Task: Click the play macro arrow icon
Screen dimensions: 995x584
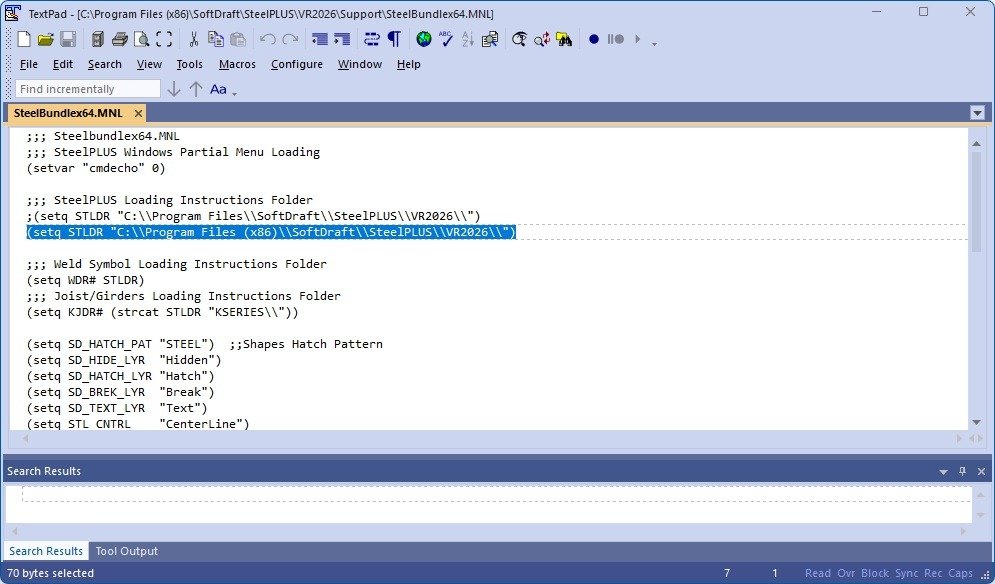Action: (x=638, y=39)
